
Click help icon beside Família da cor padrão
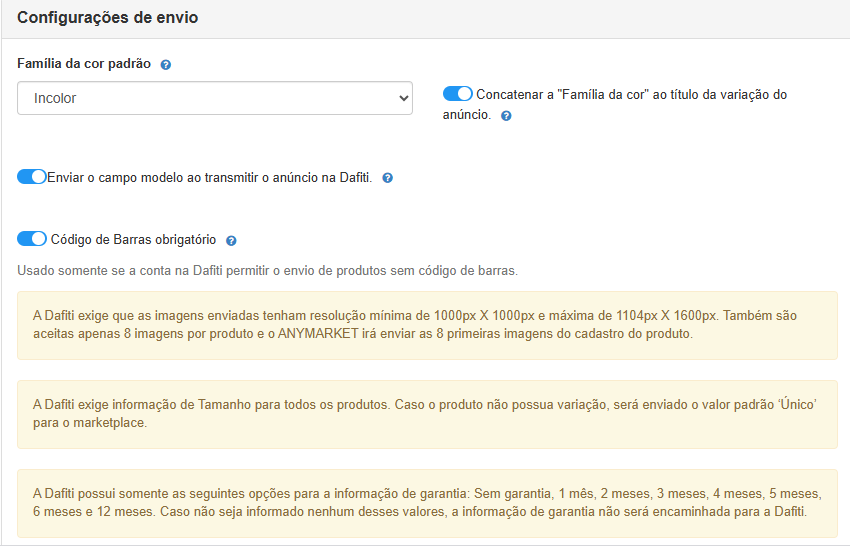[166, 64]
